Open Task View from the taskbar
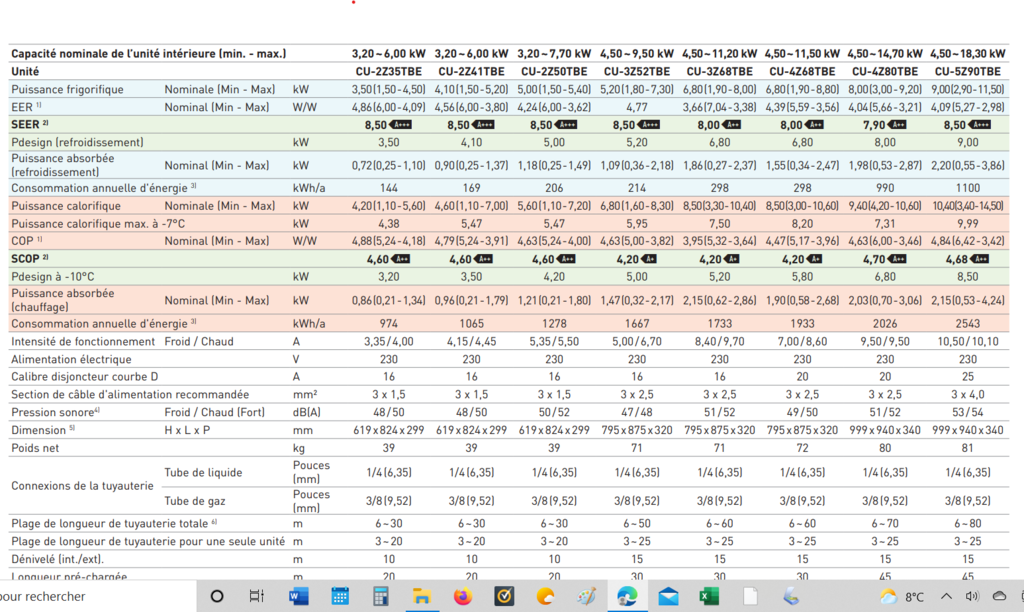The image size is (1024, 612). click(x=257, y=596)
